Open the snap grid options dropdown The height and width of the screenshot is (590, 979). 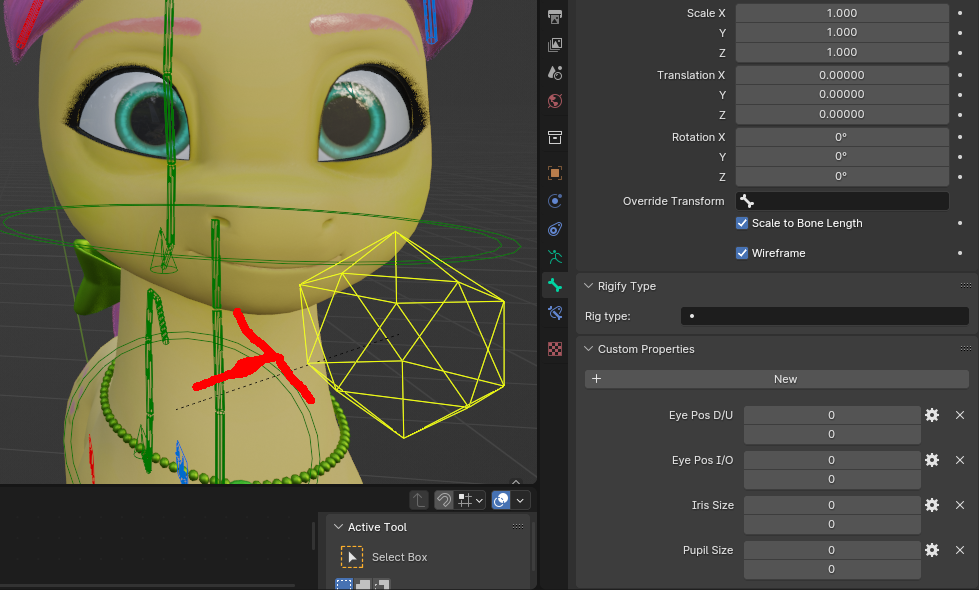(470, 500)
